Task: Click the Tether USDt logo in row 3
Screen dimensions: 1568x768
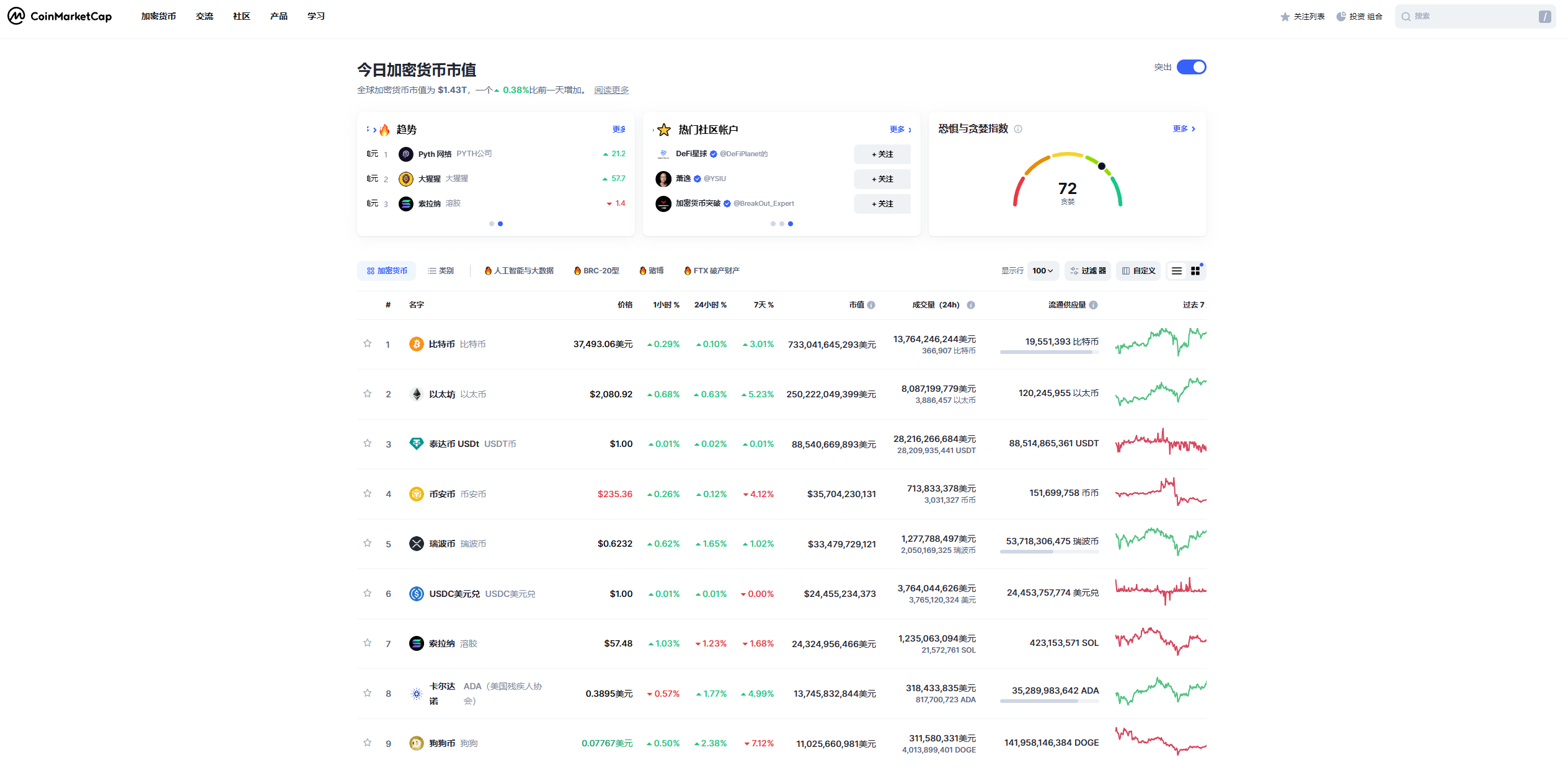Action: coord(417,444)
